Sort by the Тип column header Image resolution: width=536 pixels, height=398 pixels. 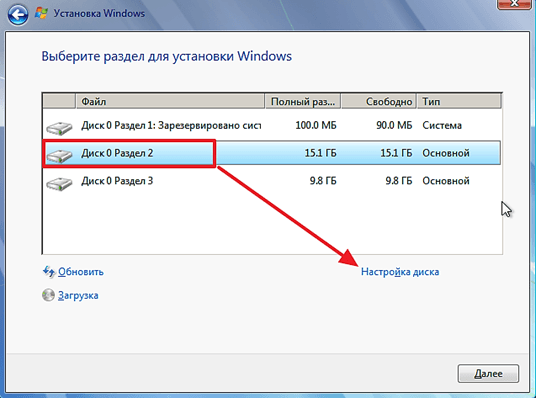pyautogui.click(x=459, y=102)
